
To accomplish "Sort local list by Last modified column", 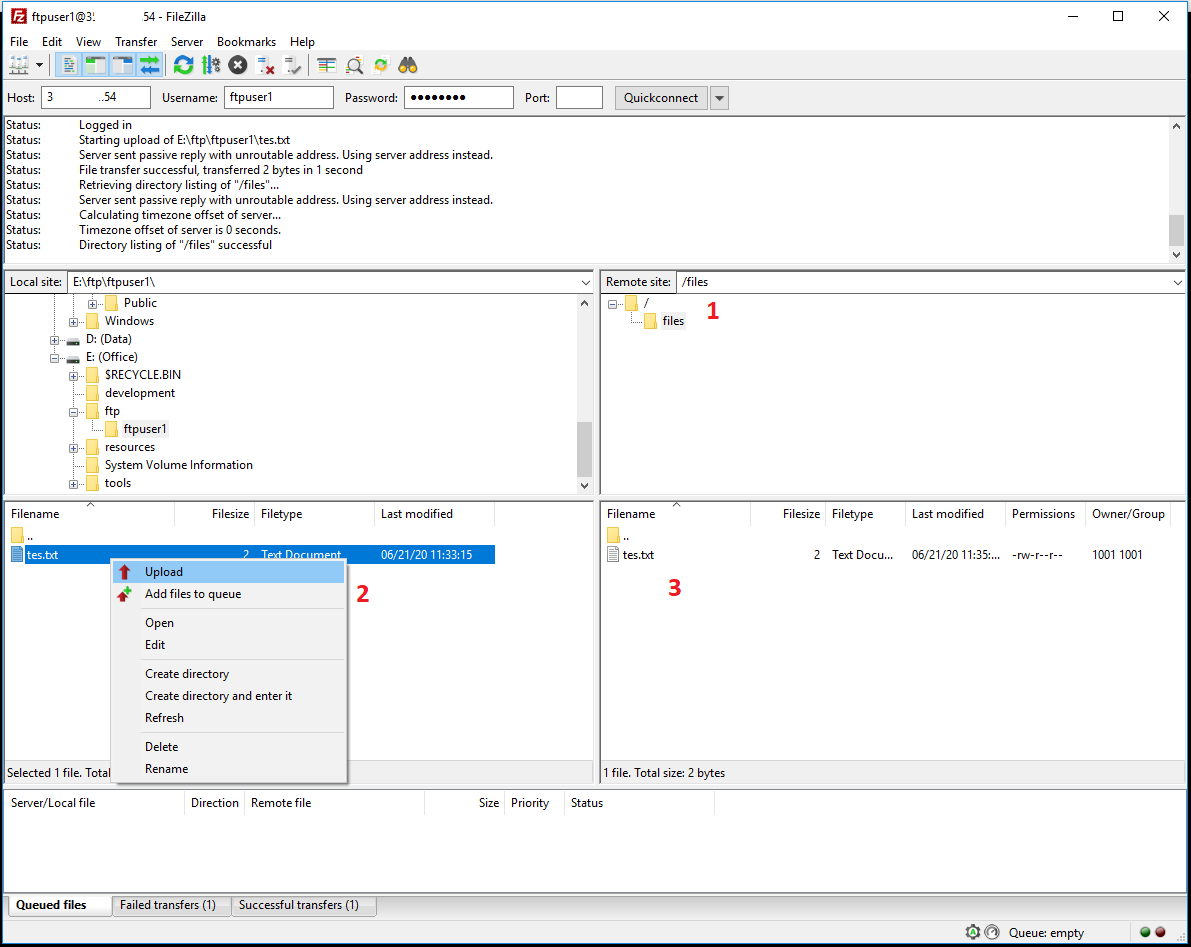I will tap(434, 514).
